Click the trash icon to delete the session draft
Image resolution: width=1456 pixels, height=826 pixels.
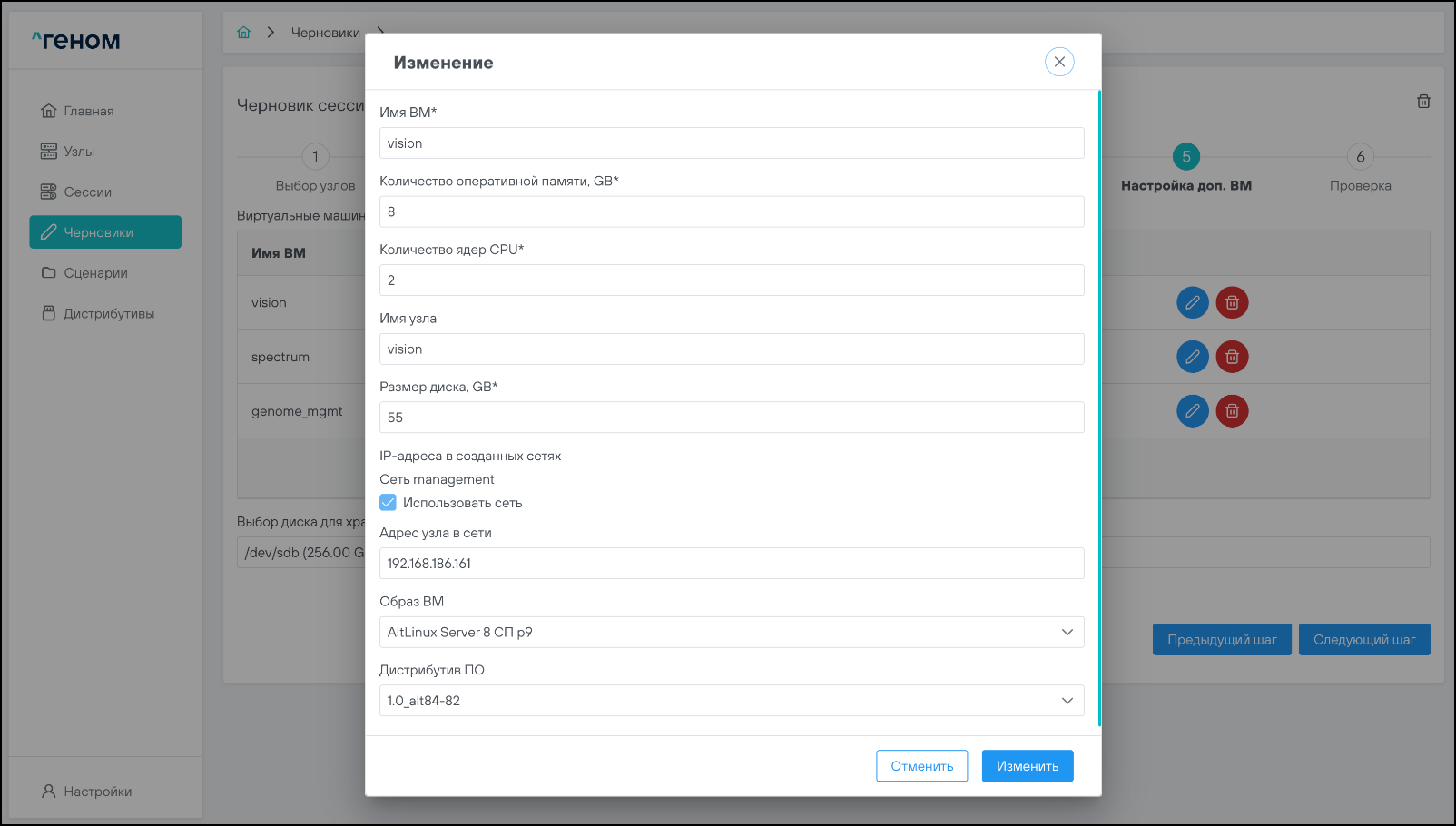tap(1423, 102)
